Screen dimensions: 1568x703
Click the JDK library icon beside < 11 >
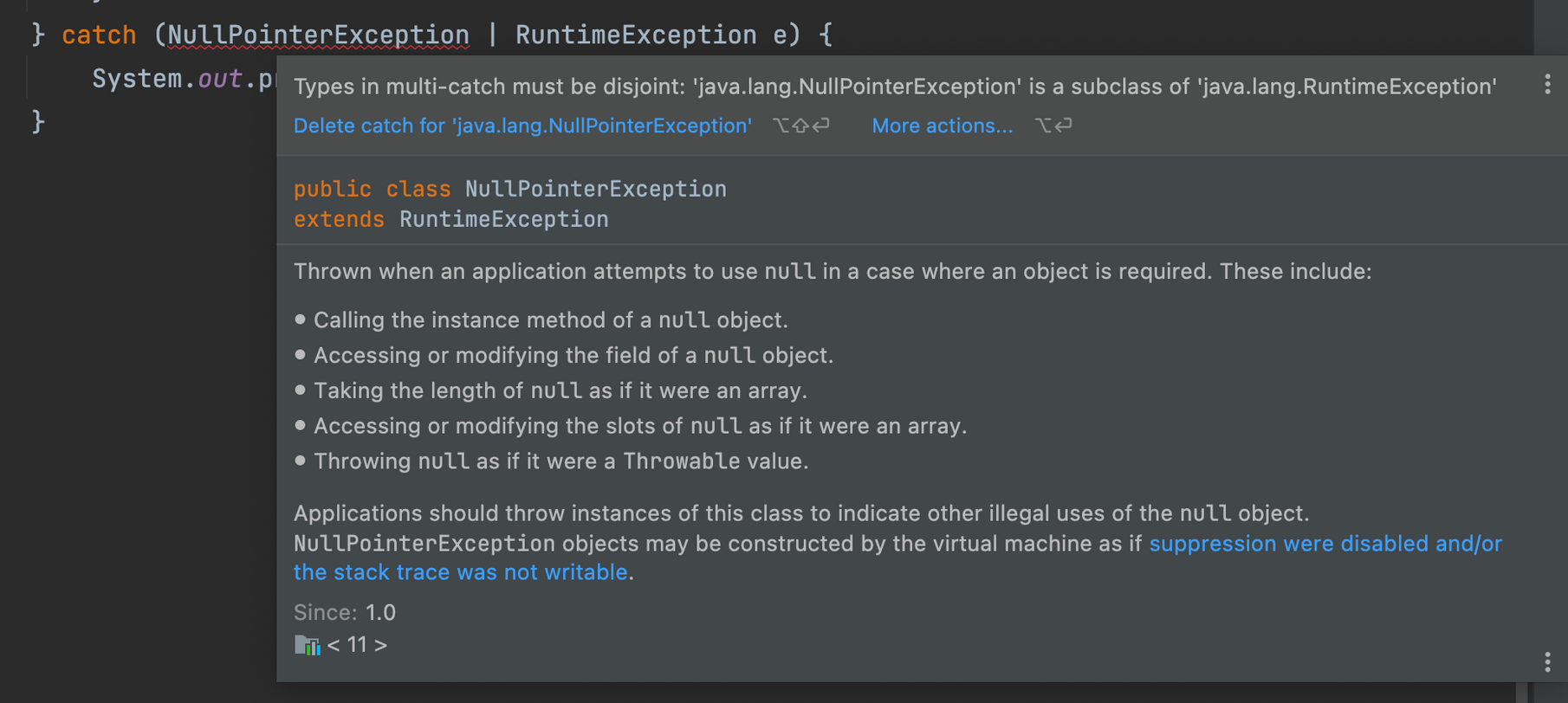(x=307, y=645)
